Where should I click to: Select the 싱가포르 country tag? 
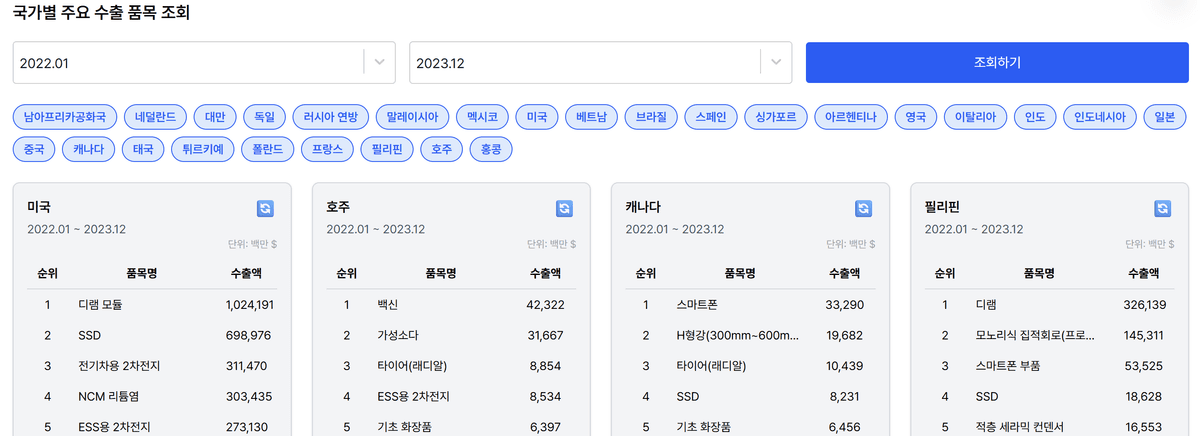pyautogui.click(x=776, y=117)
